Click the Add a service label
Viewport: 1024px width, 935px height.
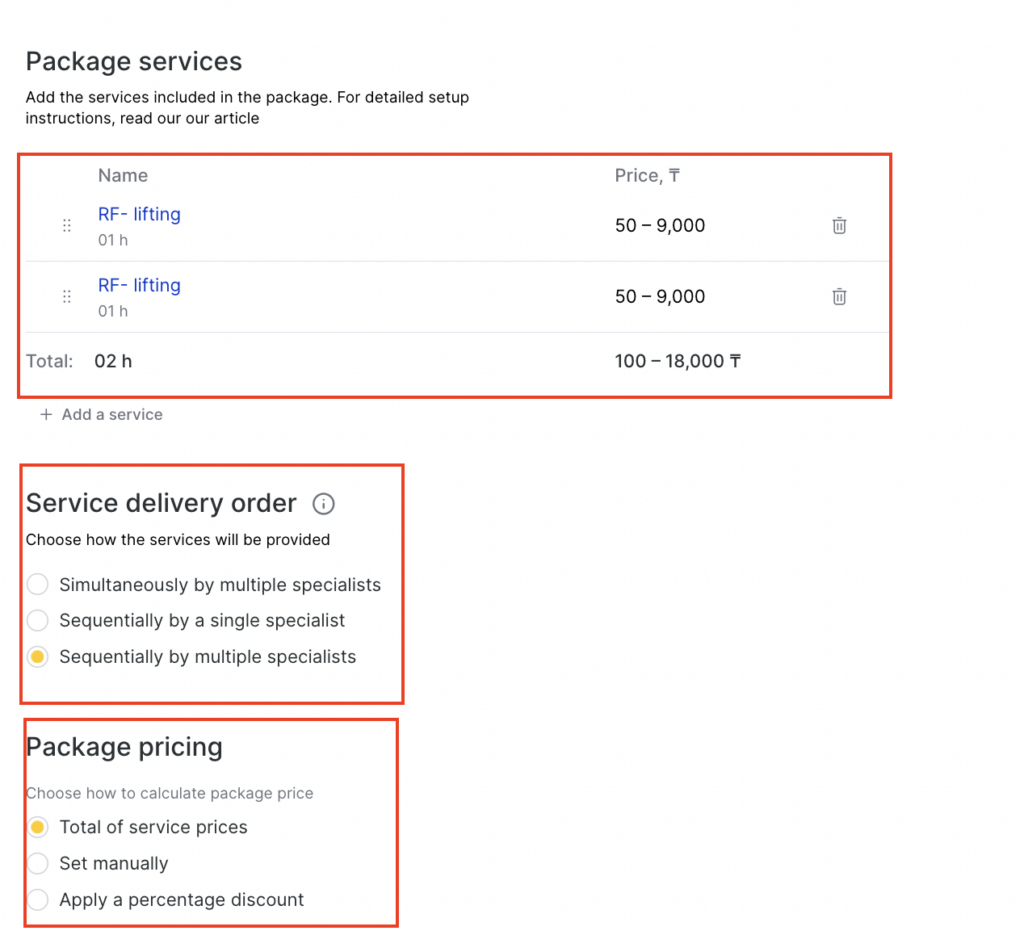[112, 415]
